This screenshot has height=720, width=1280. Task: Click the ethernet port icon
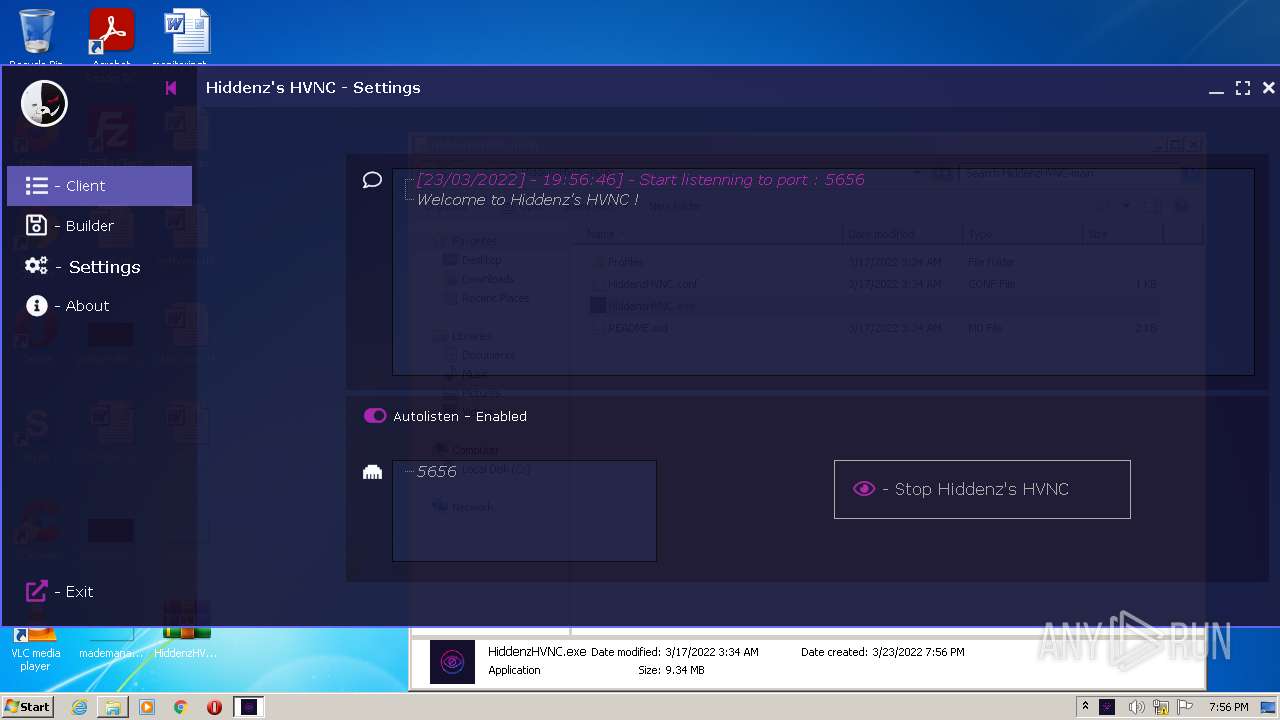(372, 472)
